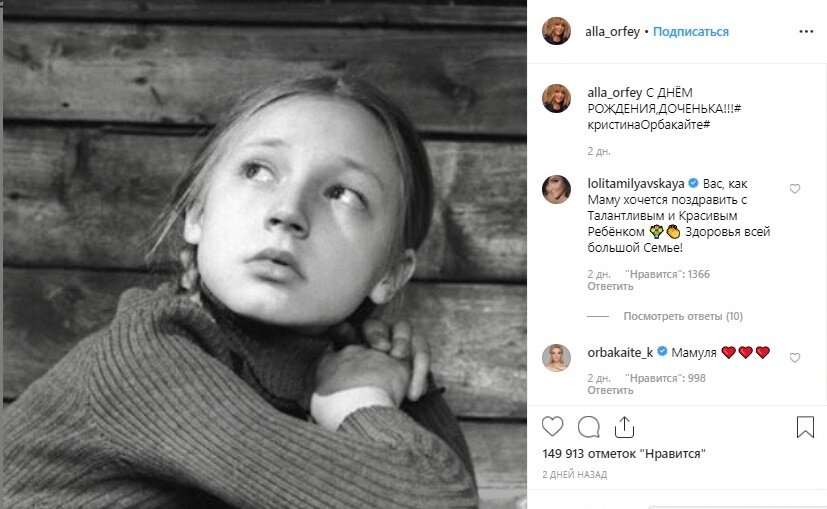827x509 pixels.
Task: Click the "Подписаться" follow link
Action: coord(691,32)
